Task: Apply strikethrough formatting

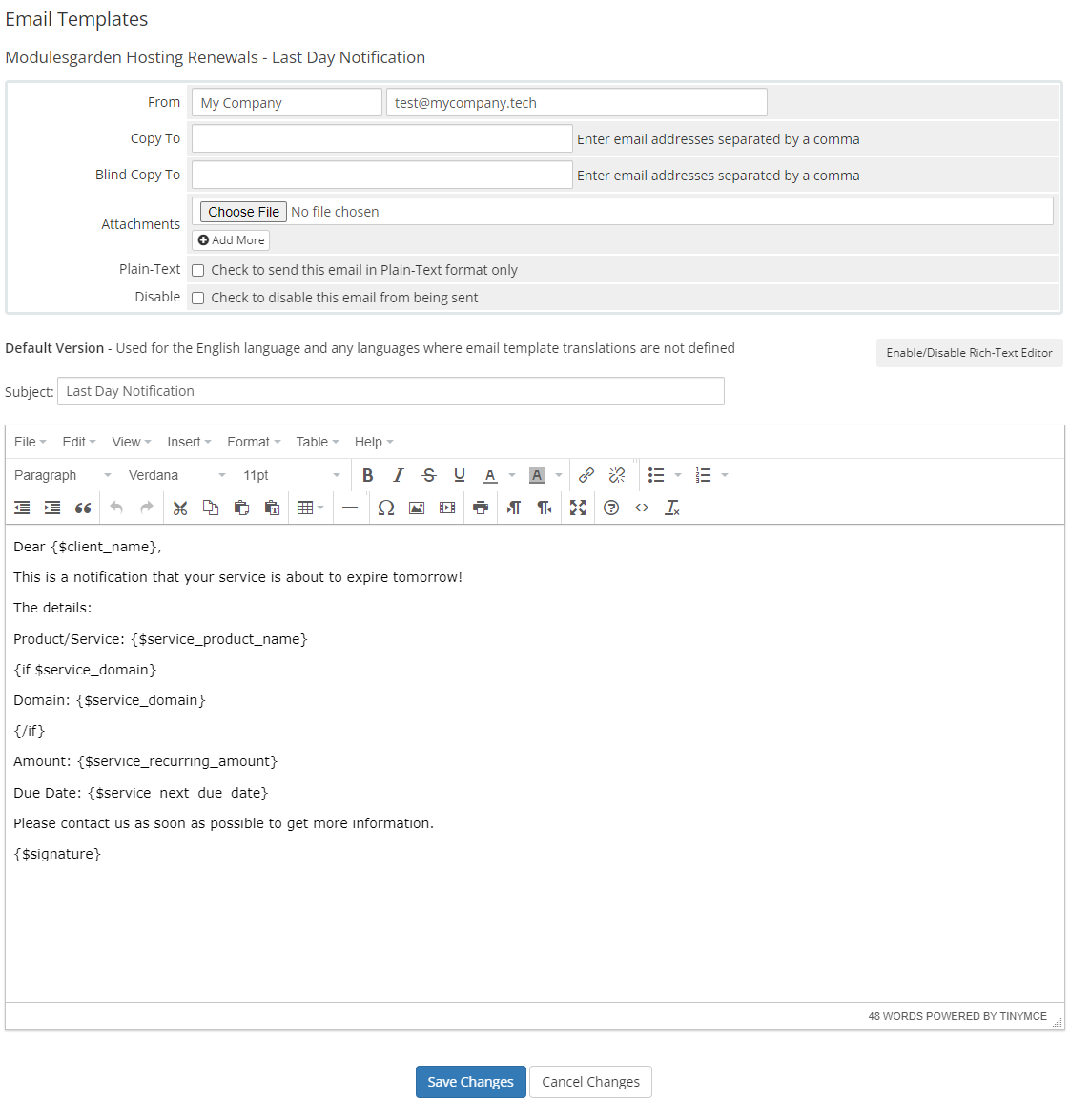Action: tap(429, 476)
